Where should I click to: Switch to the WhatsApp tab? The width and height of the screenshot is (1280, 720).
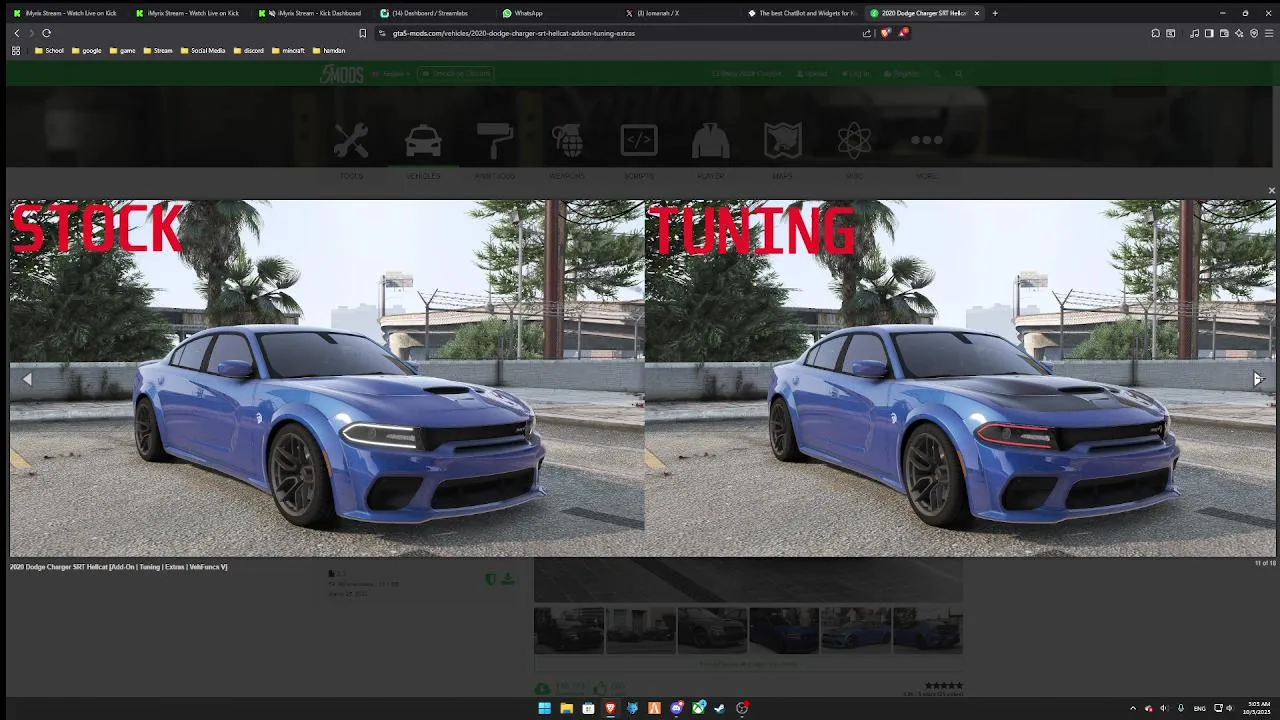click(x=557, y=13)
